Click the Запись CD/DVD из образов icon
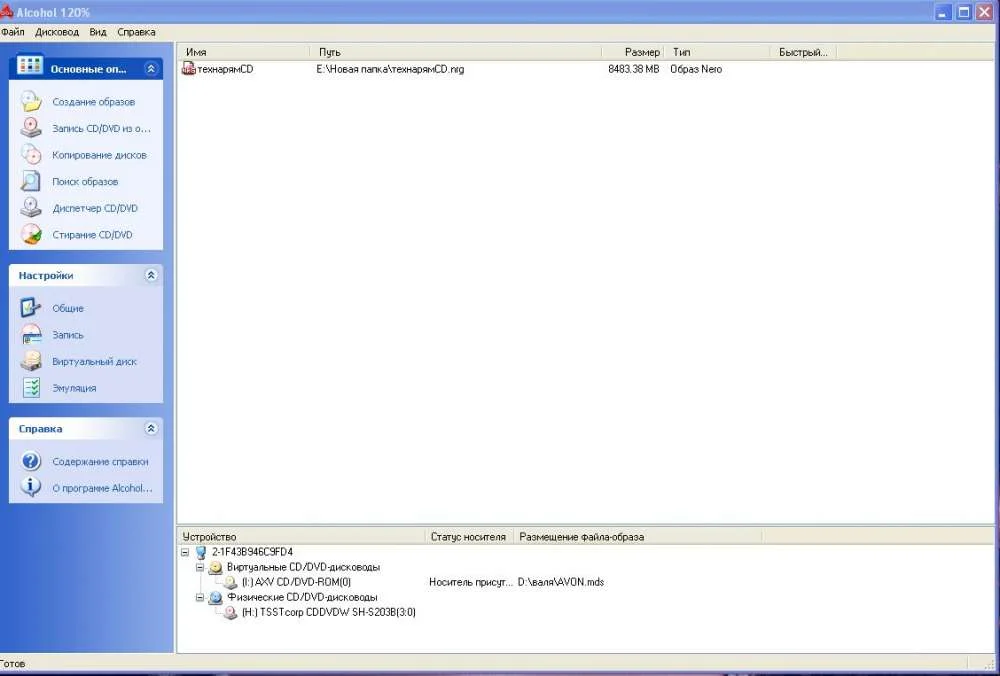Image resolution: width=1000 pixels, height=676 pixels. (31, 128)
